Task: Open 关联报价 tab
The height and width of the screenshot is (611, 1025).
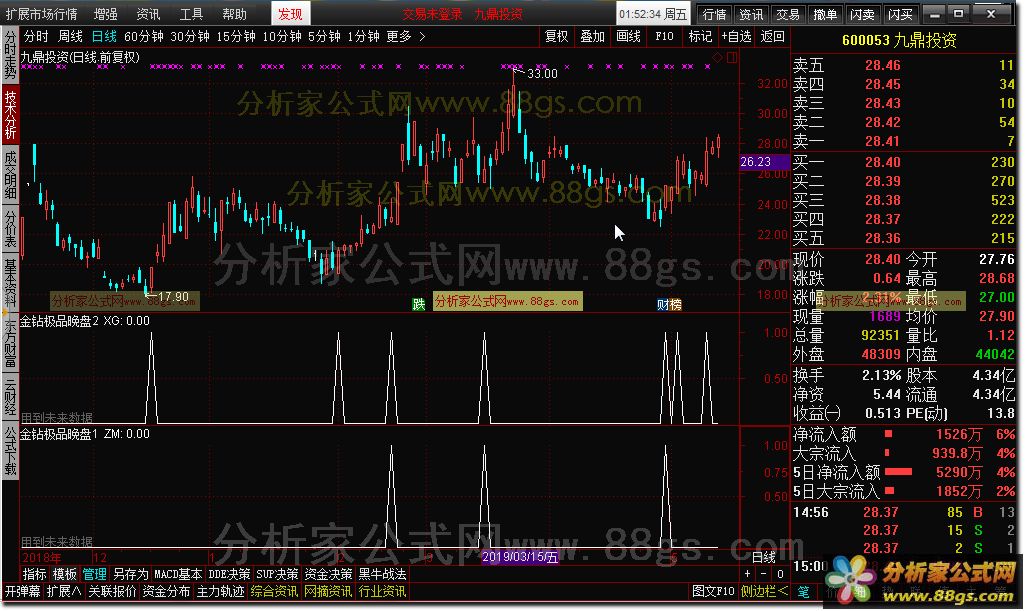Action: tap(112, 591)
